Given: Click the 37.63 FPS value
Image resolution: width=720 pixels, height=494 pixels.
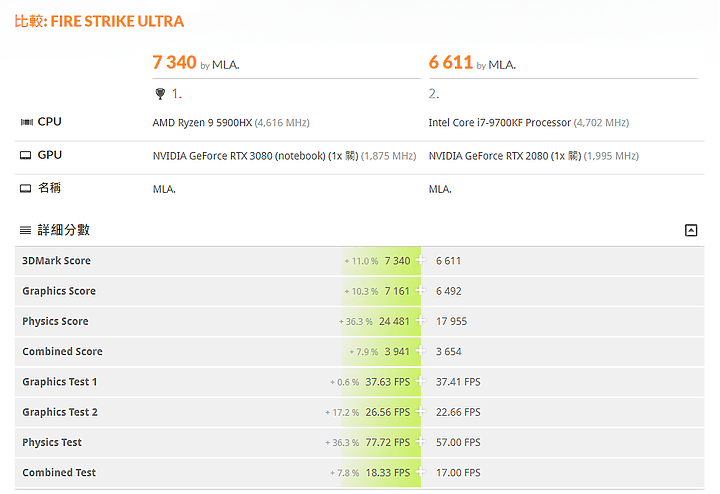Looking at the screenshot, I should (388, 382).
